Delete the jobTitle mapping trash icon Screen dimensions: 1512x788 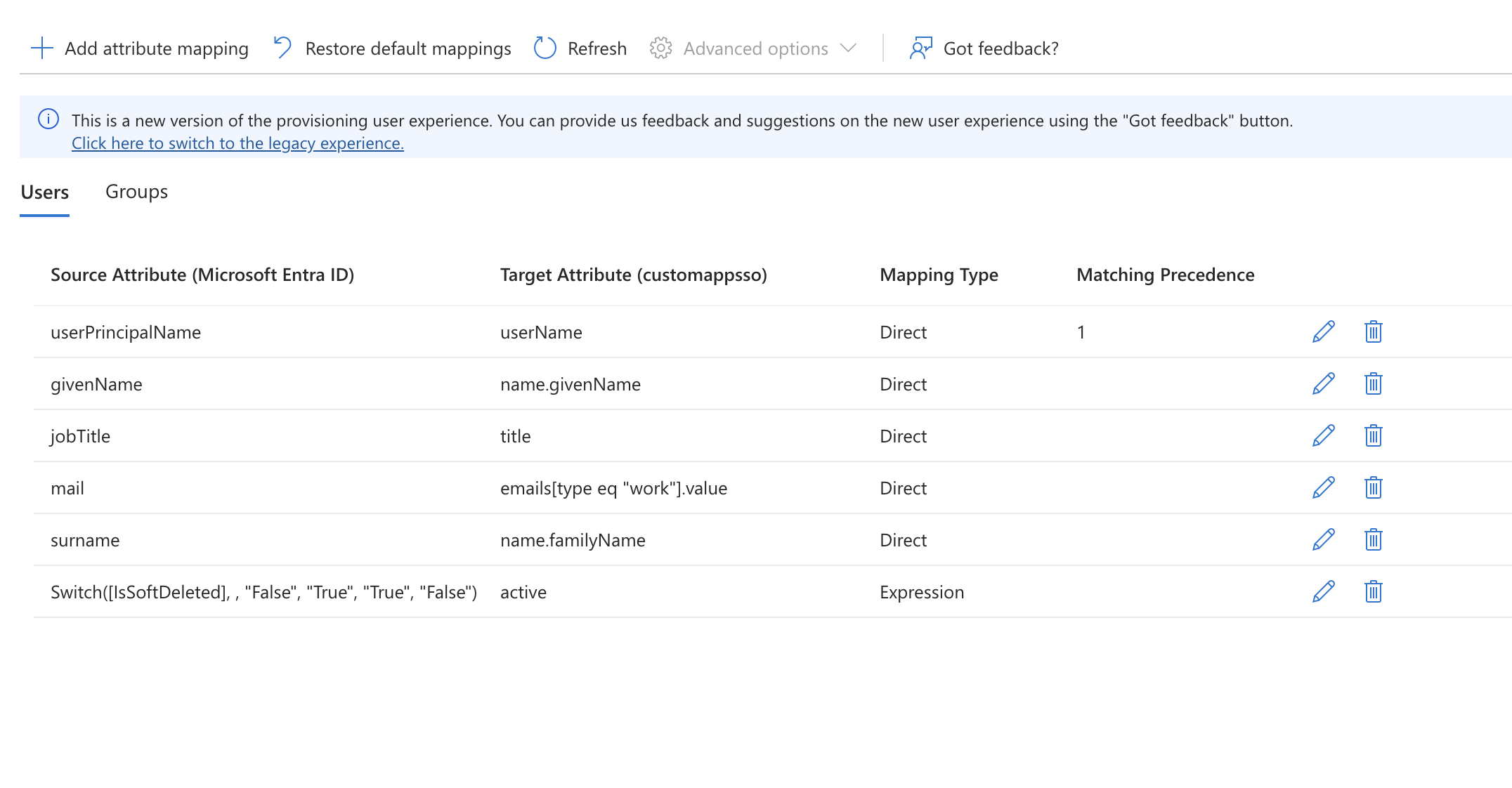[1374, 435]
